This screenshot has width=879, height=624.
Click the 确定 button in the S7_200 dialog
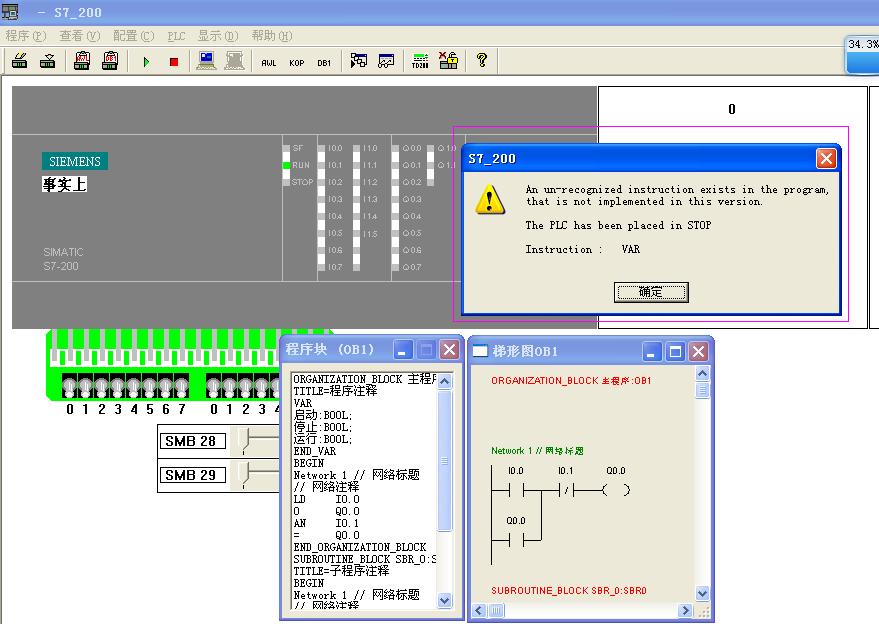[x=650, y=292]
